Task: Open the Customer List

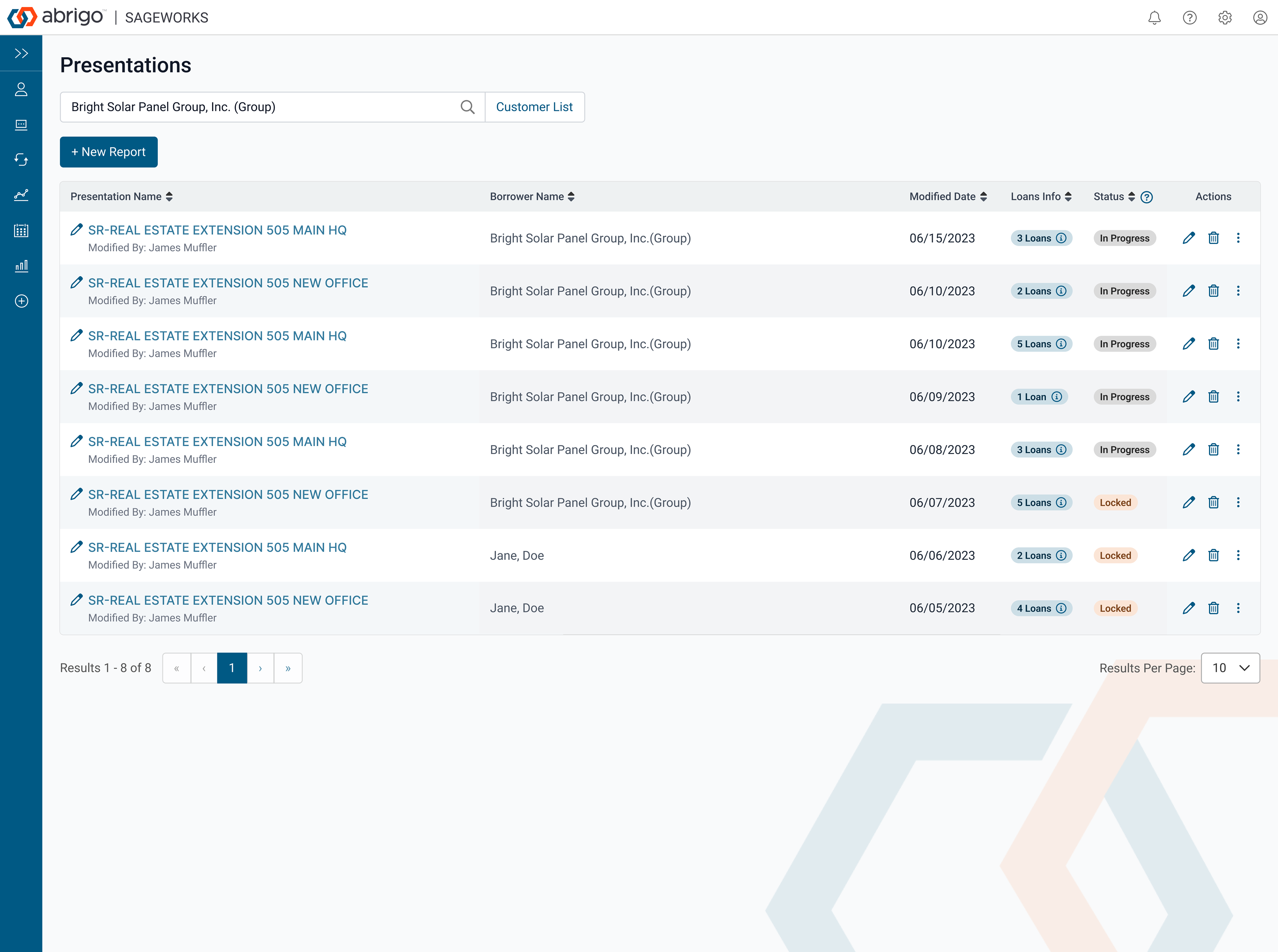Action: tap(535, 107)
